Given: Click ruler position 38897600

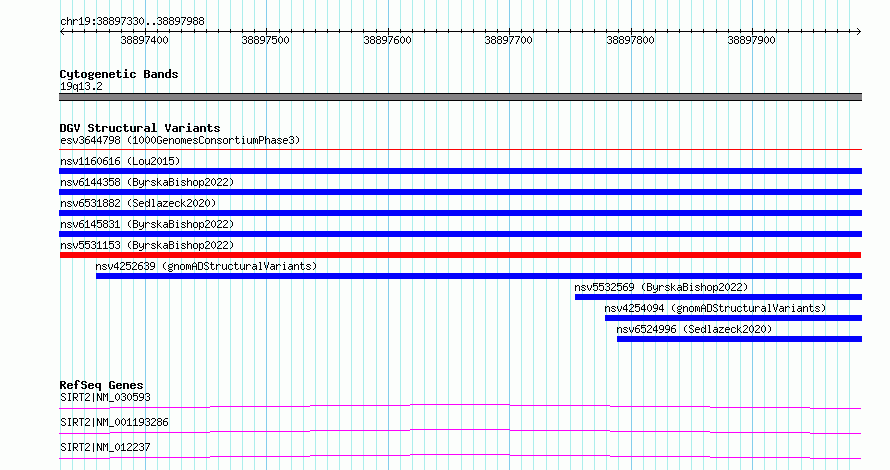Looking at the screenshot, I should [387, 40].
